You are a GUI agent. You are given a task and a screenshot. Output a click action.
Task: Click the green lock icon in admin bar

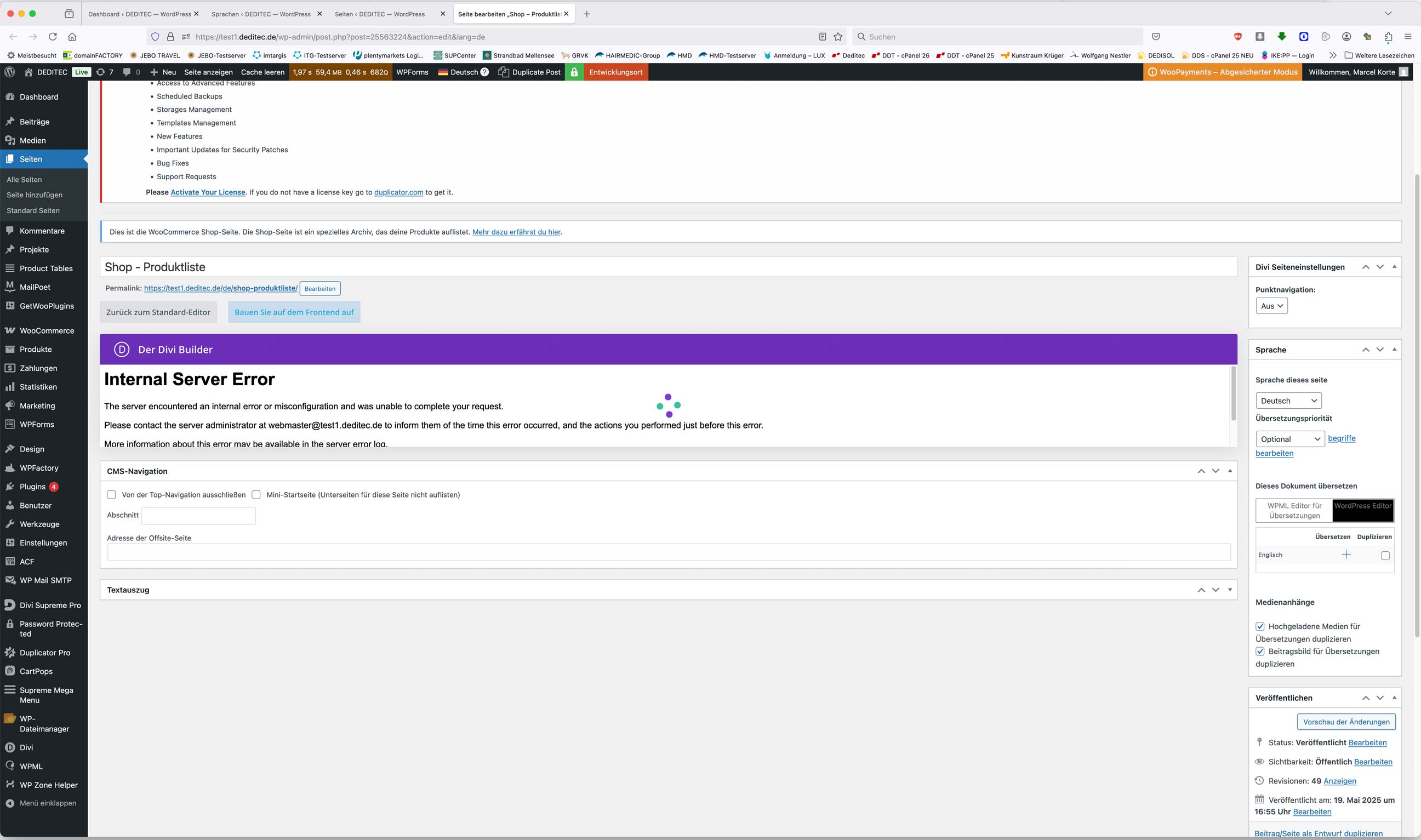(574, 72)
